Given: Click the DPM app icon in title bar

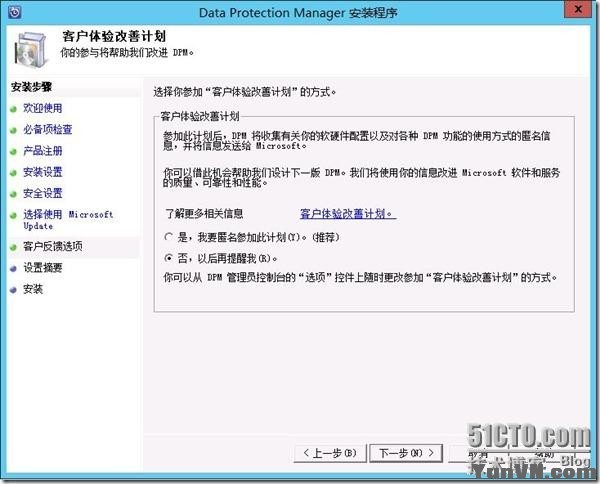Looking at the screenshot, I should point(15,12).
